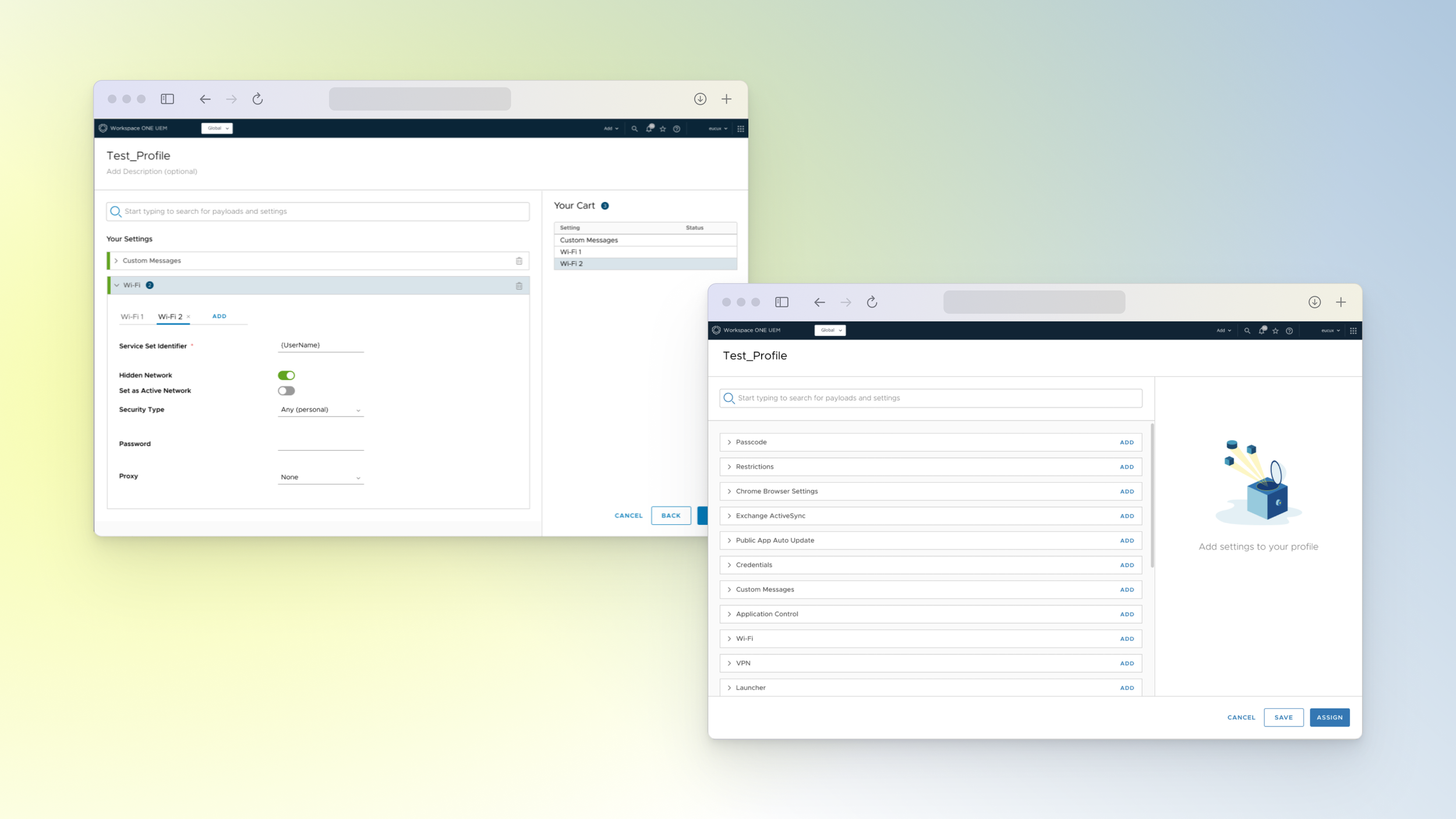Enable Set as Active Network toggle
The height and width of the screenshot is (819, 1456).
(286, 391)
